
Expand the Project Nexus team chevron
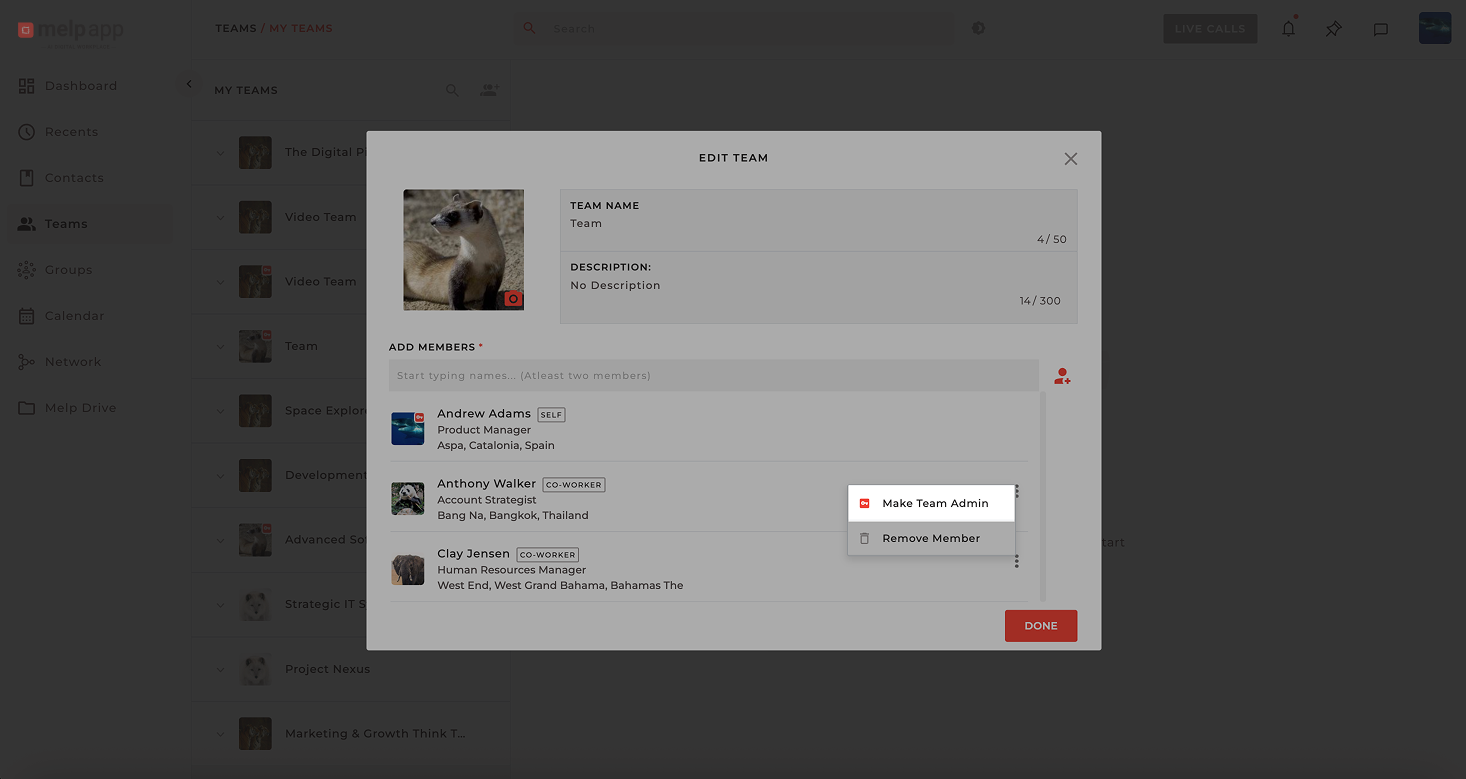point(221,669)
